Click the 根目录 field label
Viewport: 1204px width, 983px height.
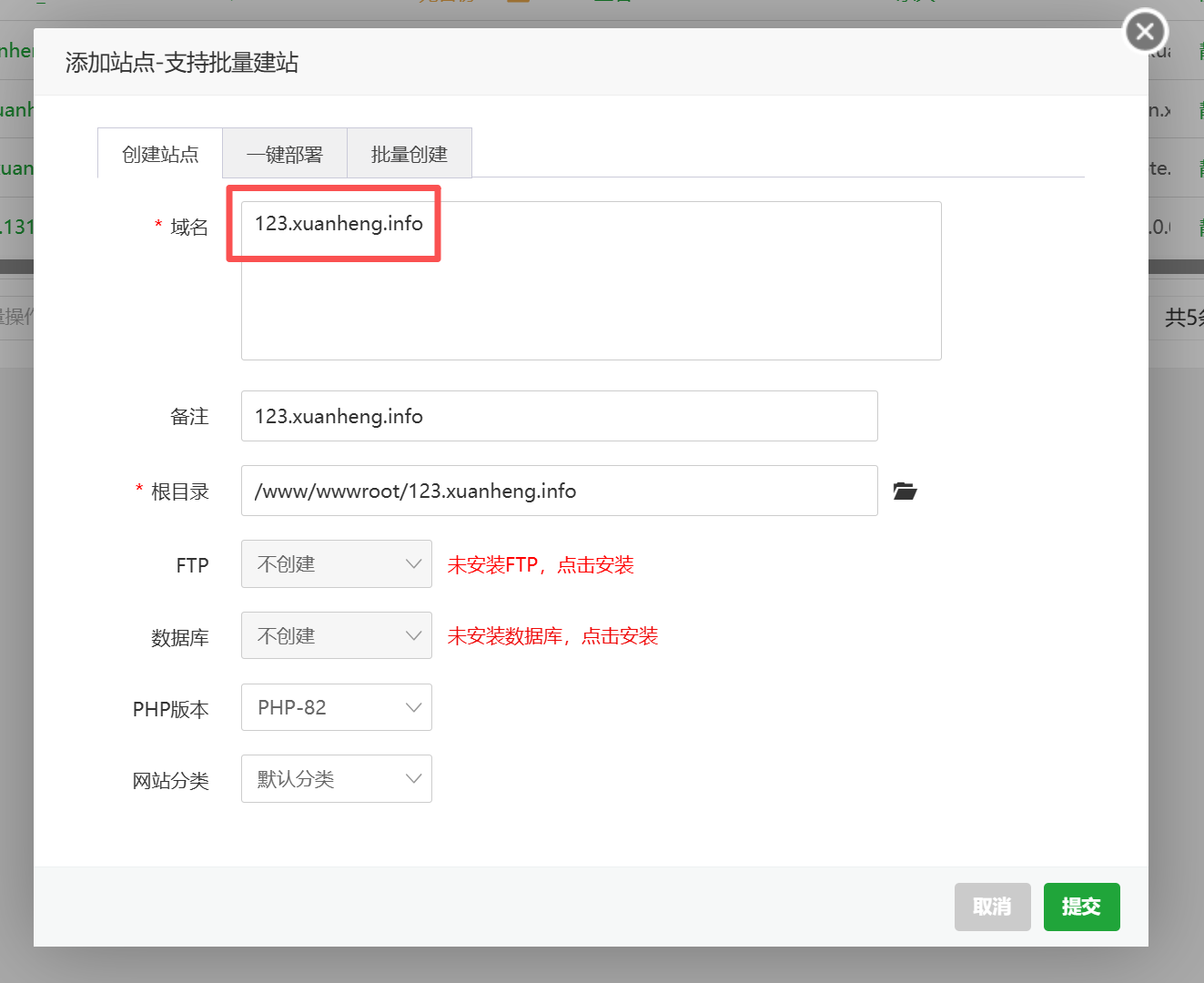pos(179,492)
